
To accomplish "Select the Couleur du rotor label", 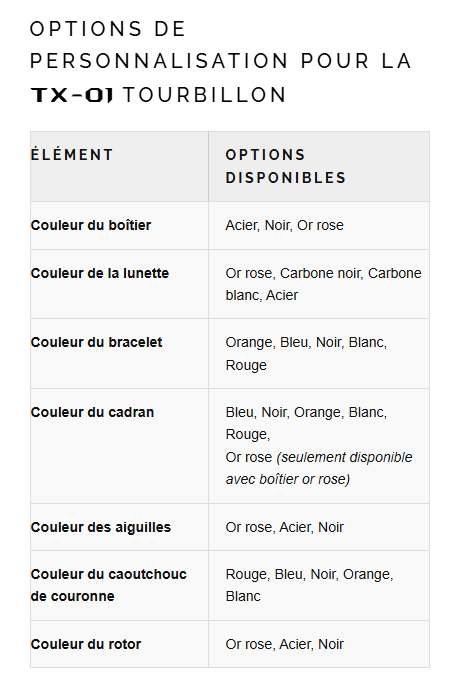I will pyautogui.click(x=86, y=644).
